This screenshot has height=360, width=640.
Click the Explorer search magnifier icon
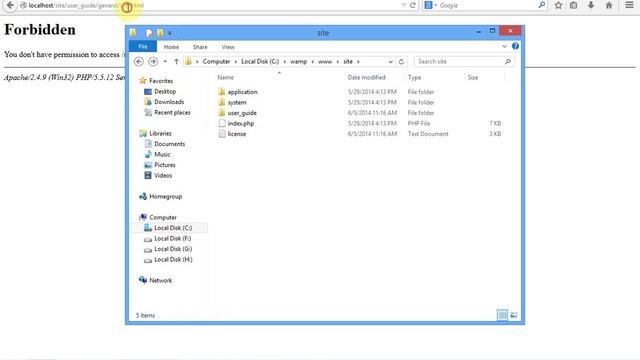tap(508, 61)
